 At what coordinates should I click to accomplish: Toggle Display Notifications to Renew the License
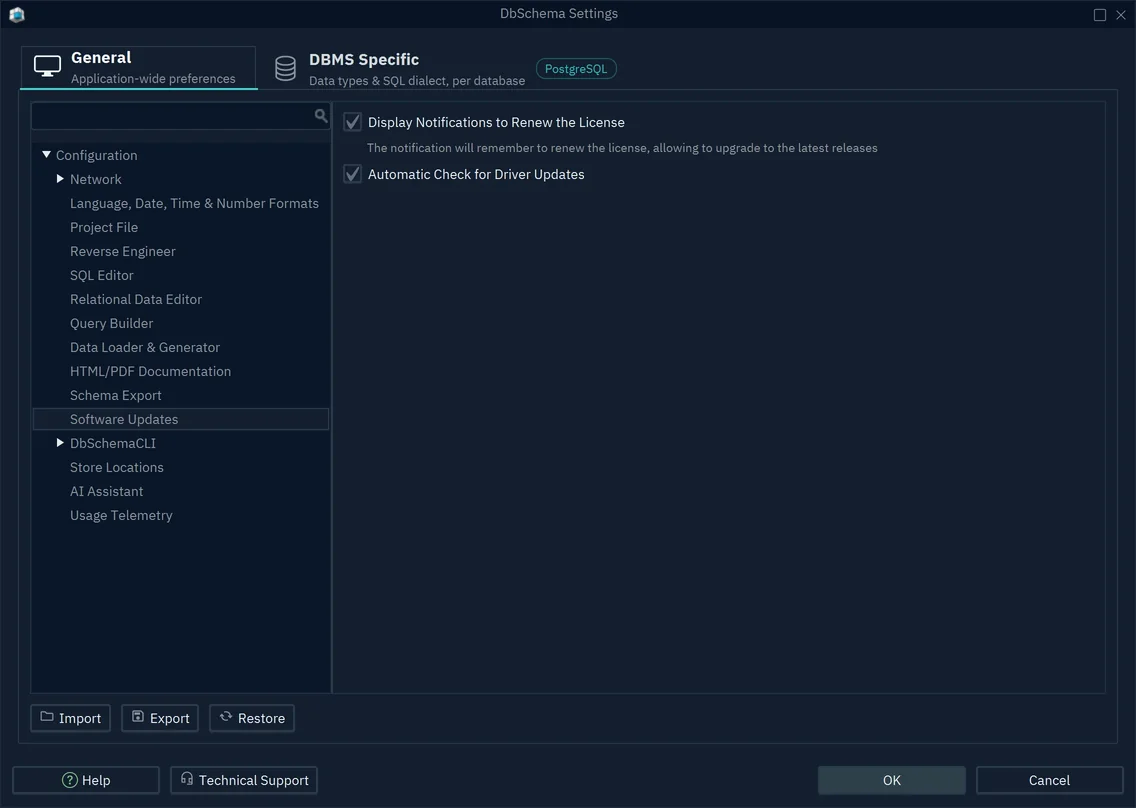tap(352, 122)
